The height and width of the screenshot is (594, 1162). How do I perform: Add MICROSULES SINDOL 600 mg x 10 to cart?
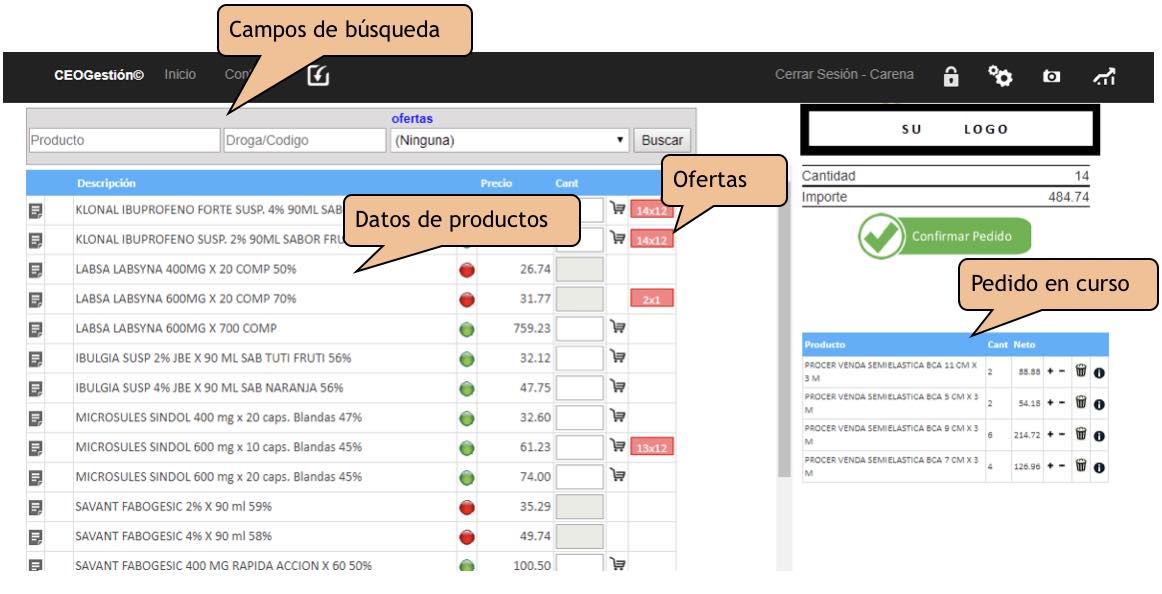click(x=618, y=446)
